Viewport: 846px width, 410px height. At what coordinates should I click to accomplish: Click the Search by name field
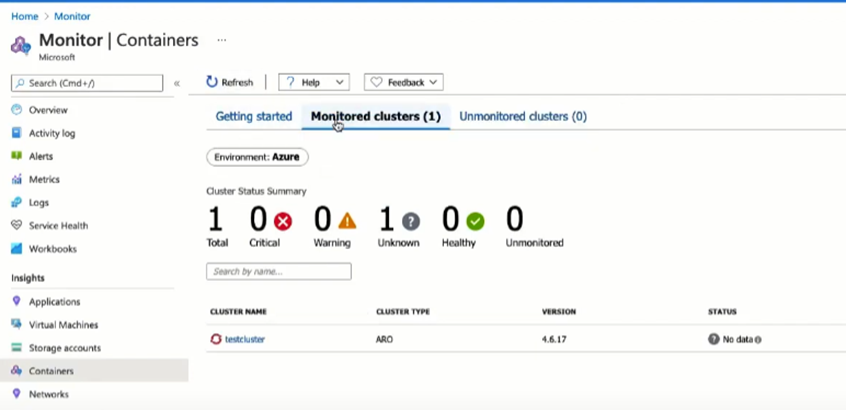(278, 271)
